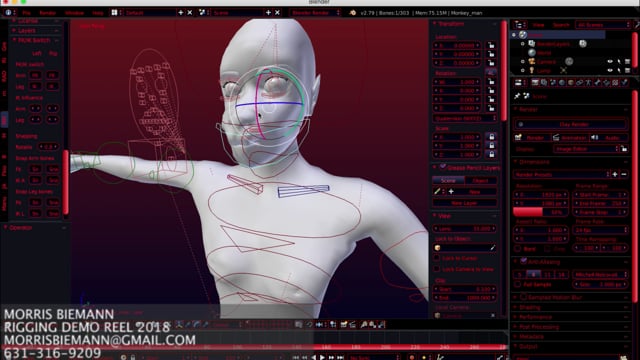Click the Animation render button
The width and height of the screenshot is (640, 360).
coord(570,138)
